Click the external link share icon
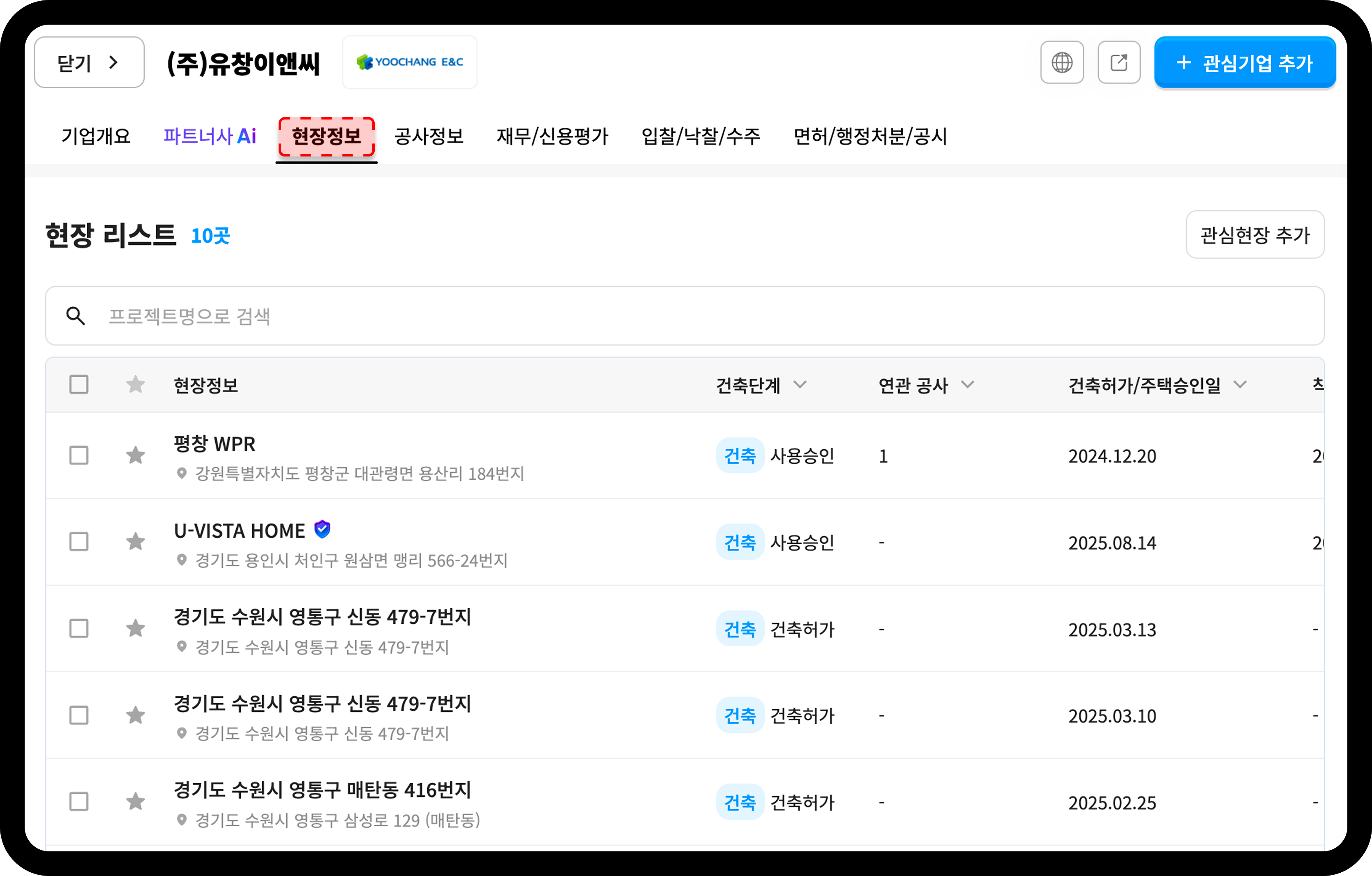The width and height of the screenshot is (1372, 876). 1119,62
